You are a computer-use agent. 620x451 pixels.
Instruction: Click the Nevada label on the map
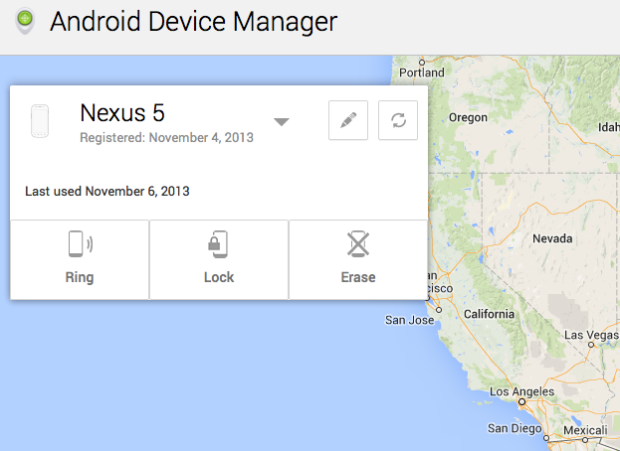click(x=552, y=238)
